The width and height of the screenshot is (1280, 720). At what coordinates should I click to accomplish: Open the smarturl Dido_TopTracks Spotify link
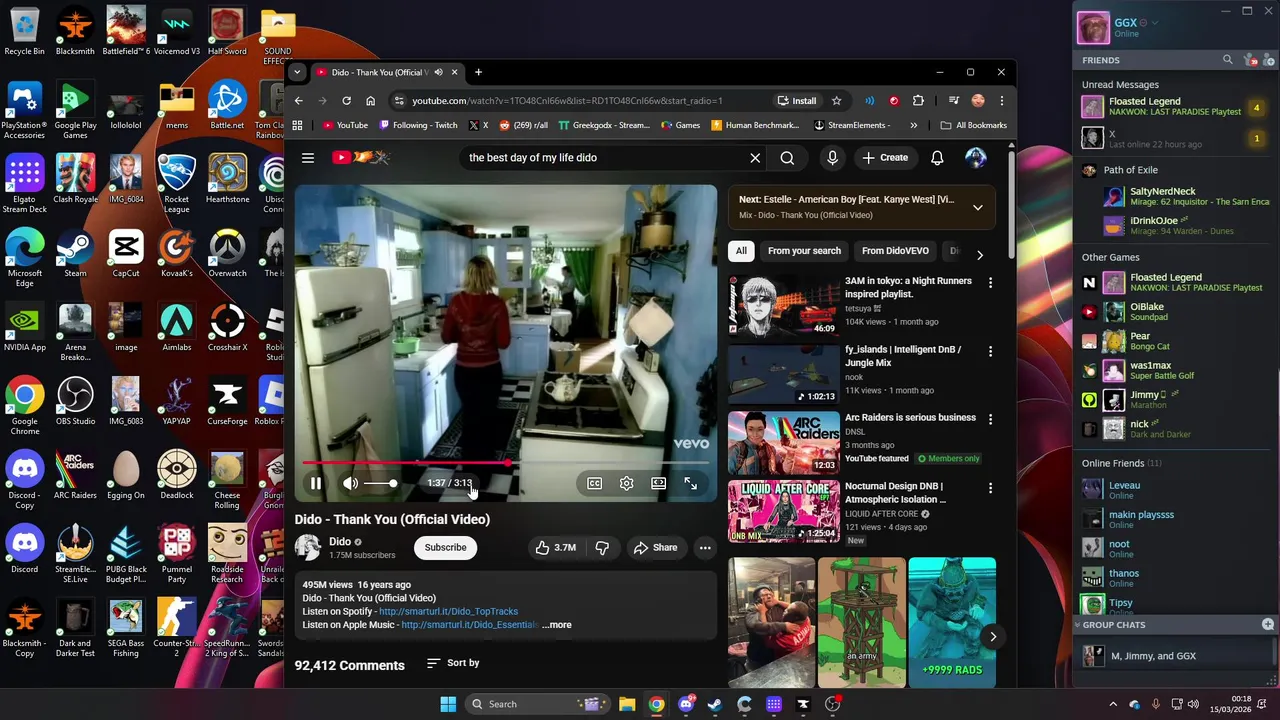point(448,611)
